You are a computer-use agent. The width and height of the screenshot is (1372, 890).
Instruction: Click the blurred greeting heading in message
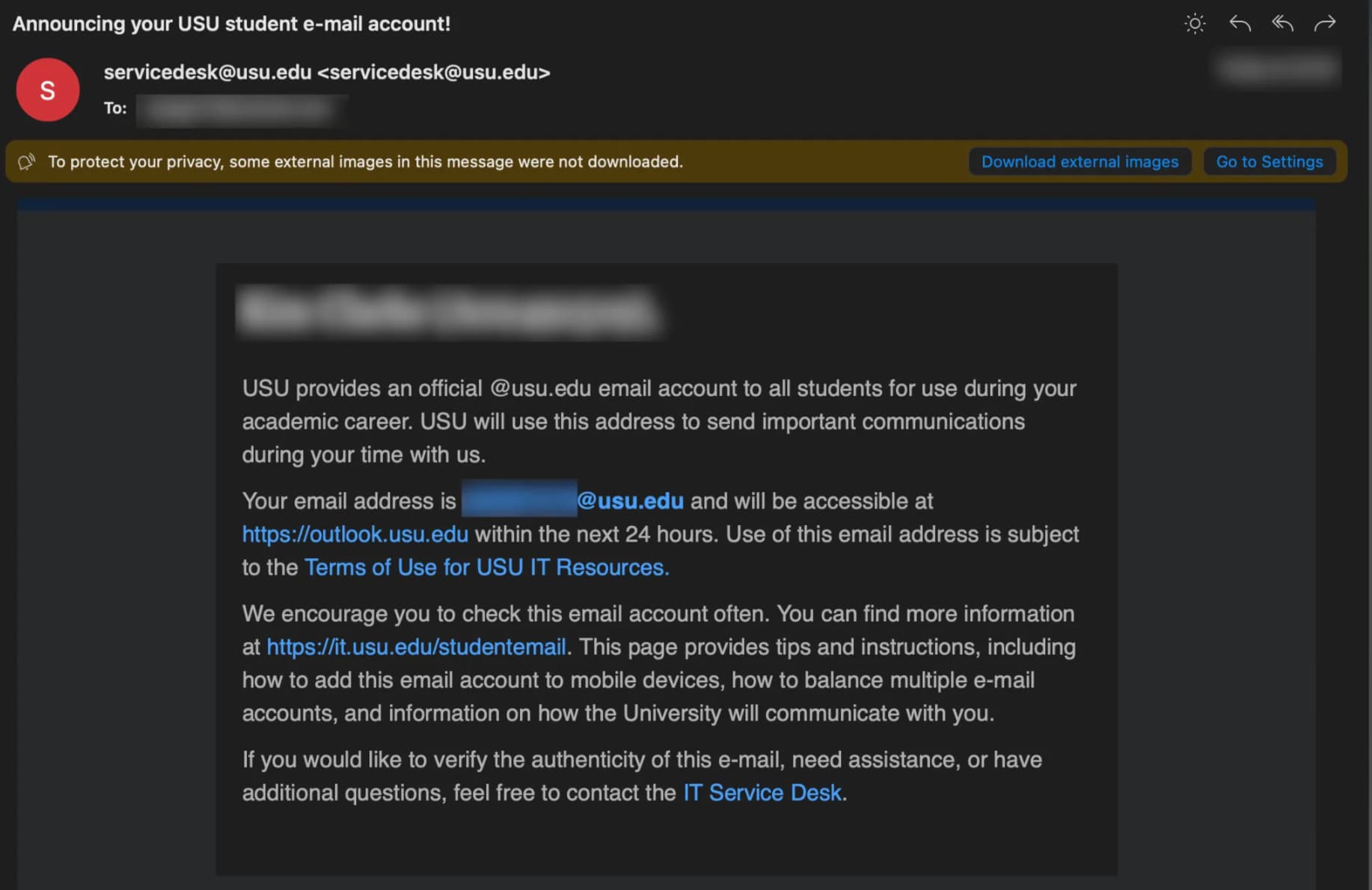point(447,310)
